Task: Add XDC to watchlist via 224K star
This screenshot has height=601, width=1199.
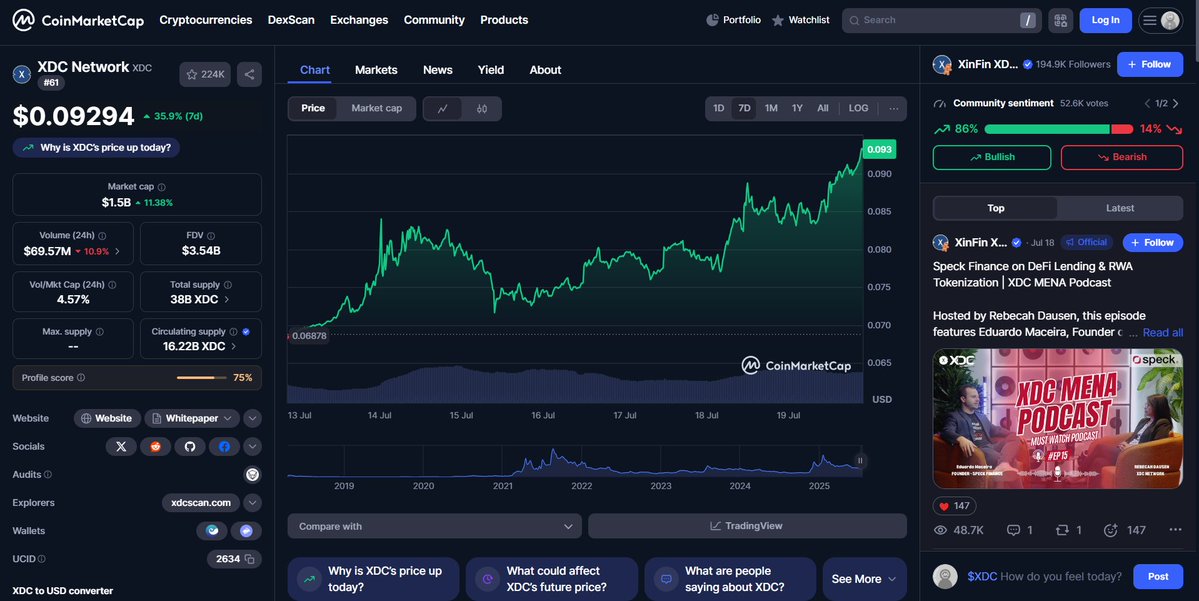Action: click(x=205, y=74)
